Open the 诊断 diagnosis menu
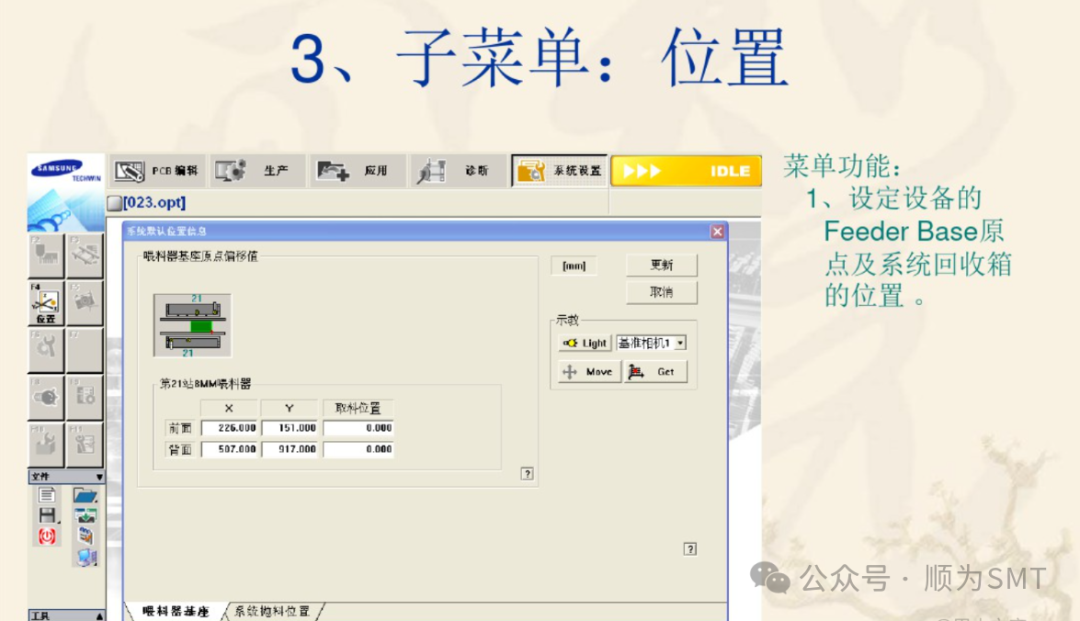Screen dimensions: 1080x621 pos(459,171)
